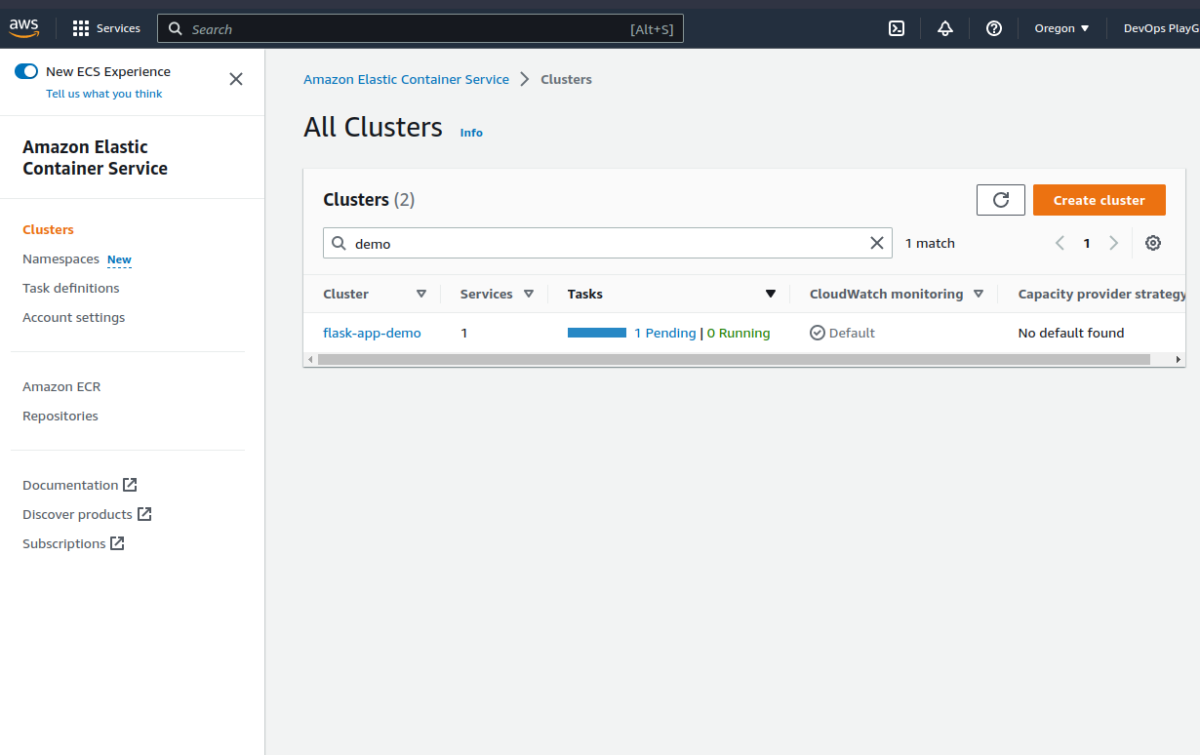The image size is (1200, 755).
Task: Click the Create cluster button
Action: coord(1099,199)
